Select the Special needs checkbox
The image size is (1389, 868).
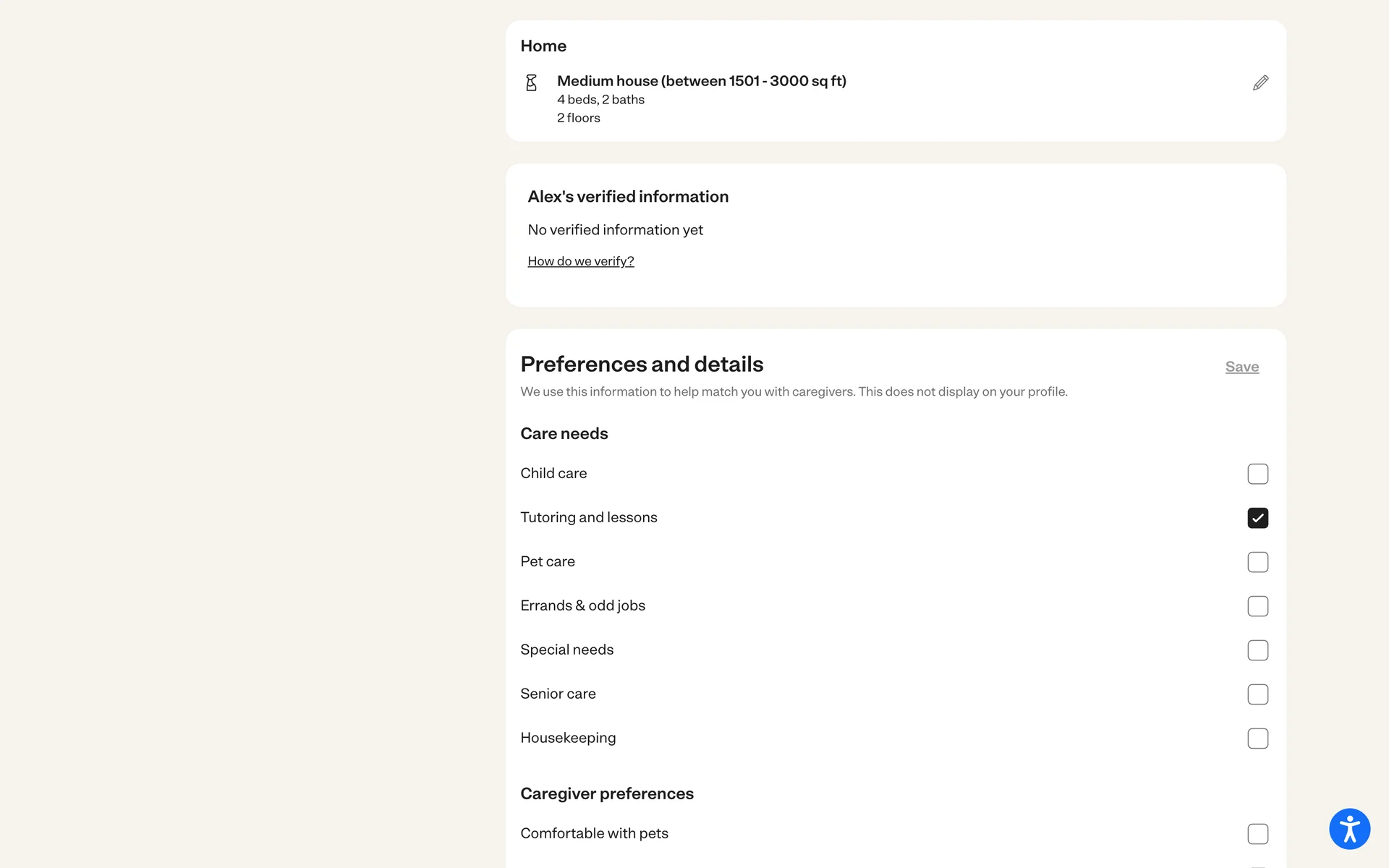[x=1257, y=650]
